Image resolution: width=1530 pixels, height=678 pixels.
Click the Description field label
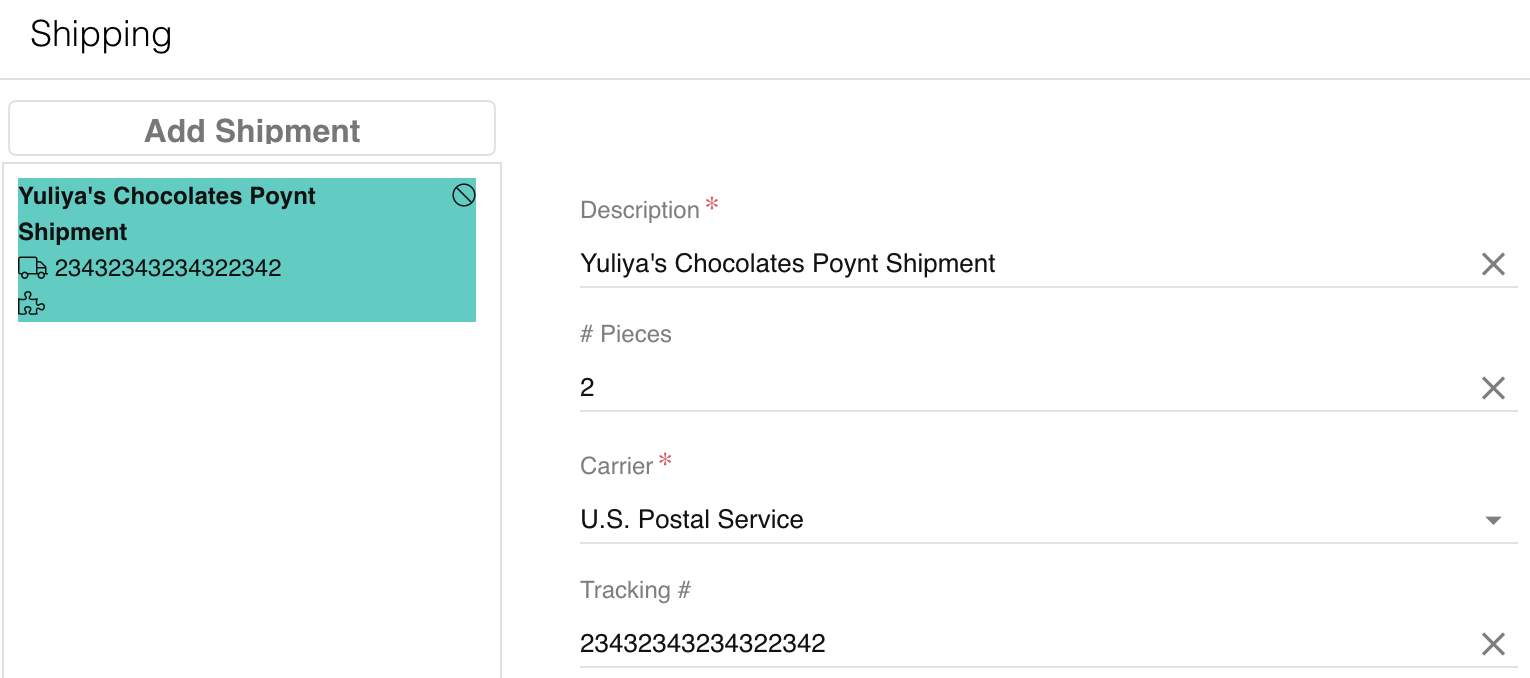640,210
